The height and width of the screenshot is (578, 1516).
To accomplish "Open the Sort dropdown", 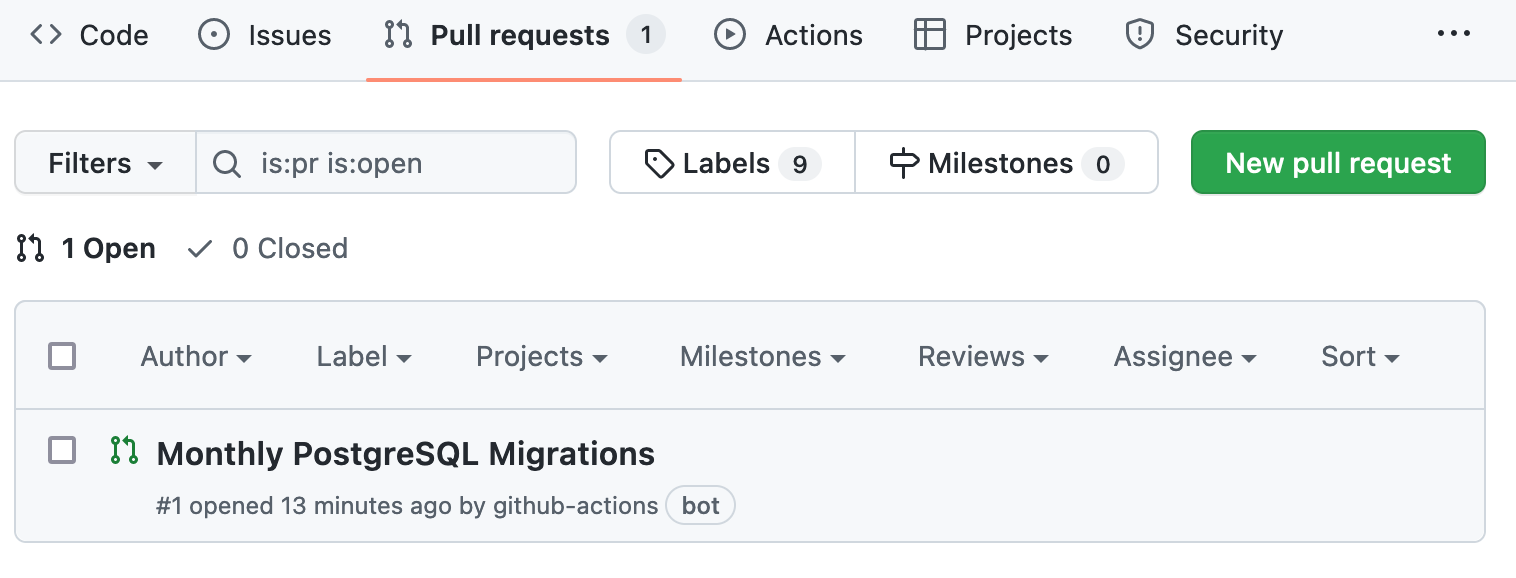I will 1360,356.
